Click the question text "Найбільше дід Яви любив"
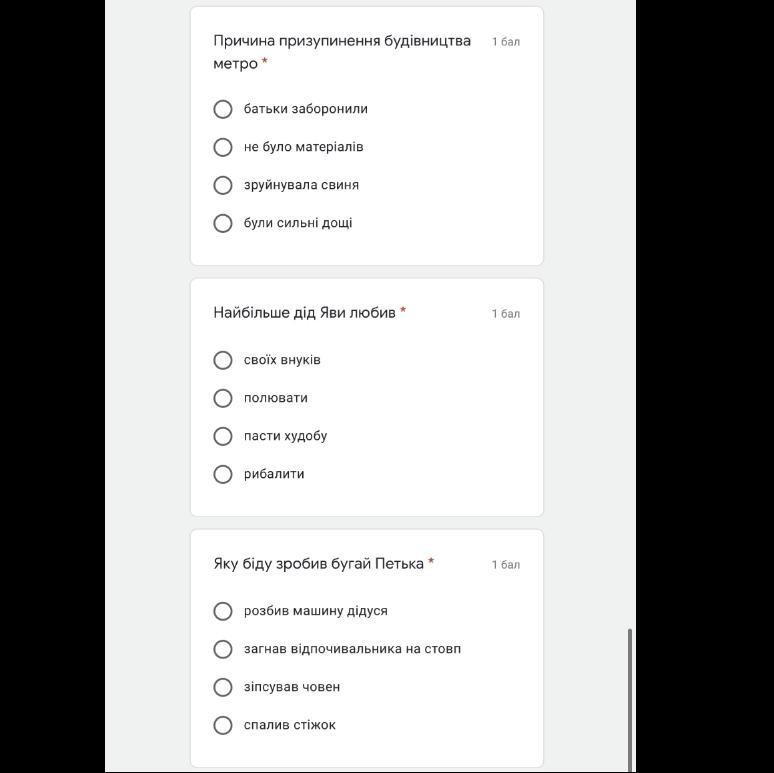Image resolution: width=774 pixels, height=773 pixels. pyautogui.click(x=304, y=312)
